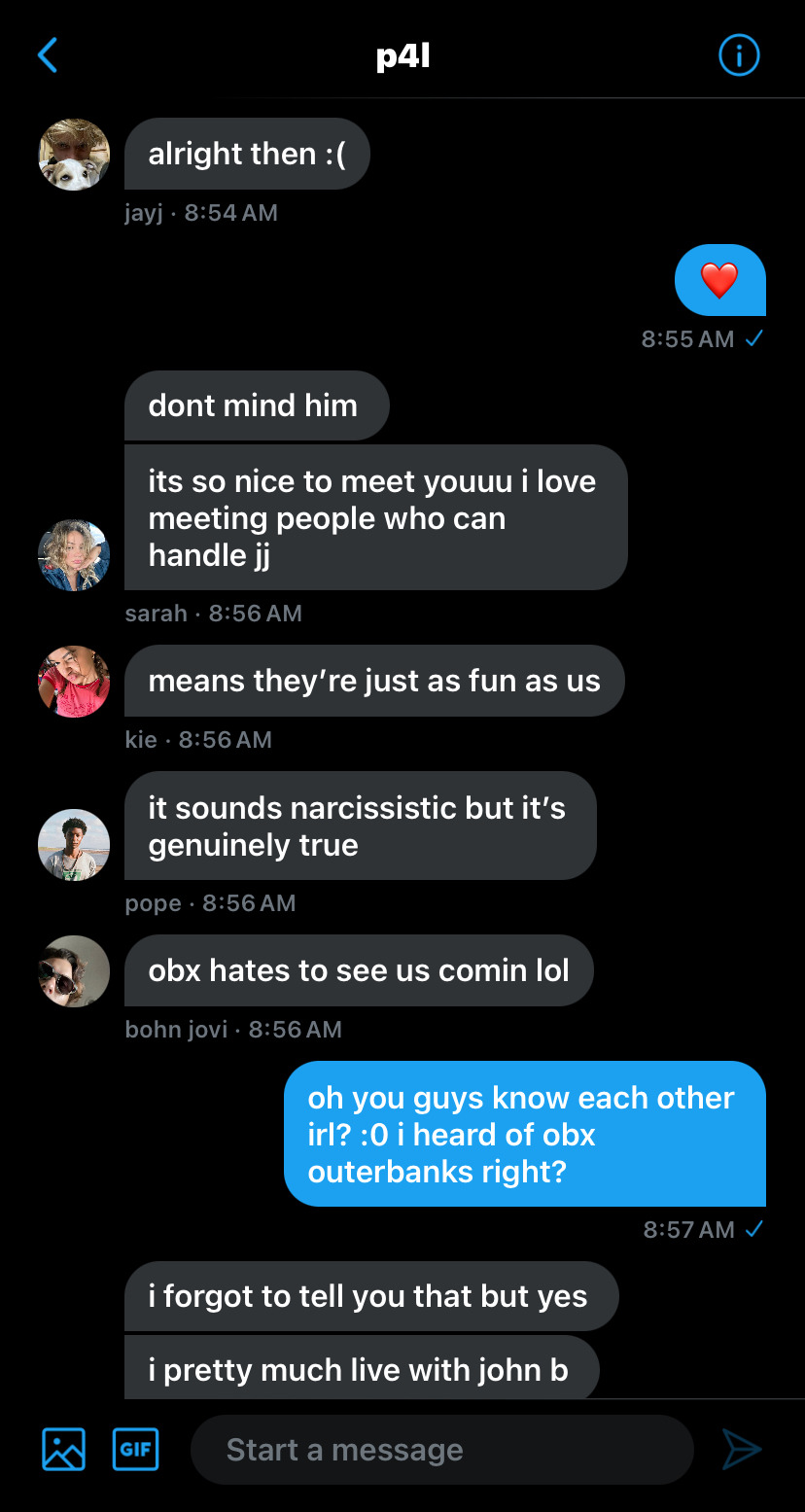Open pope's avatar
Screen dimensions: 805x1512
click(74, 845)
